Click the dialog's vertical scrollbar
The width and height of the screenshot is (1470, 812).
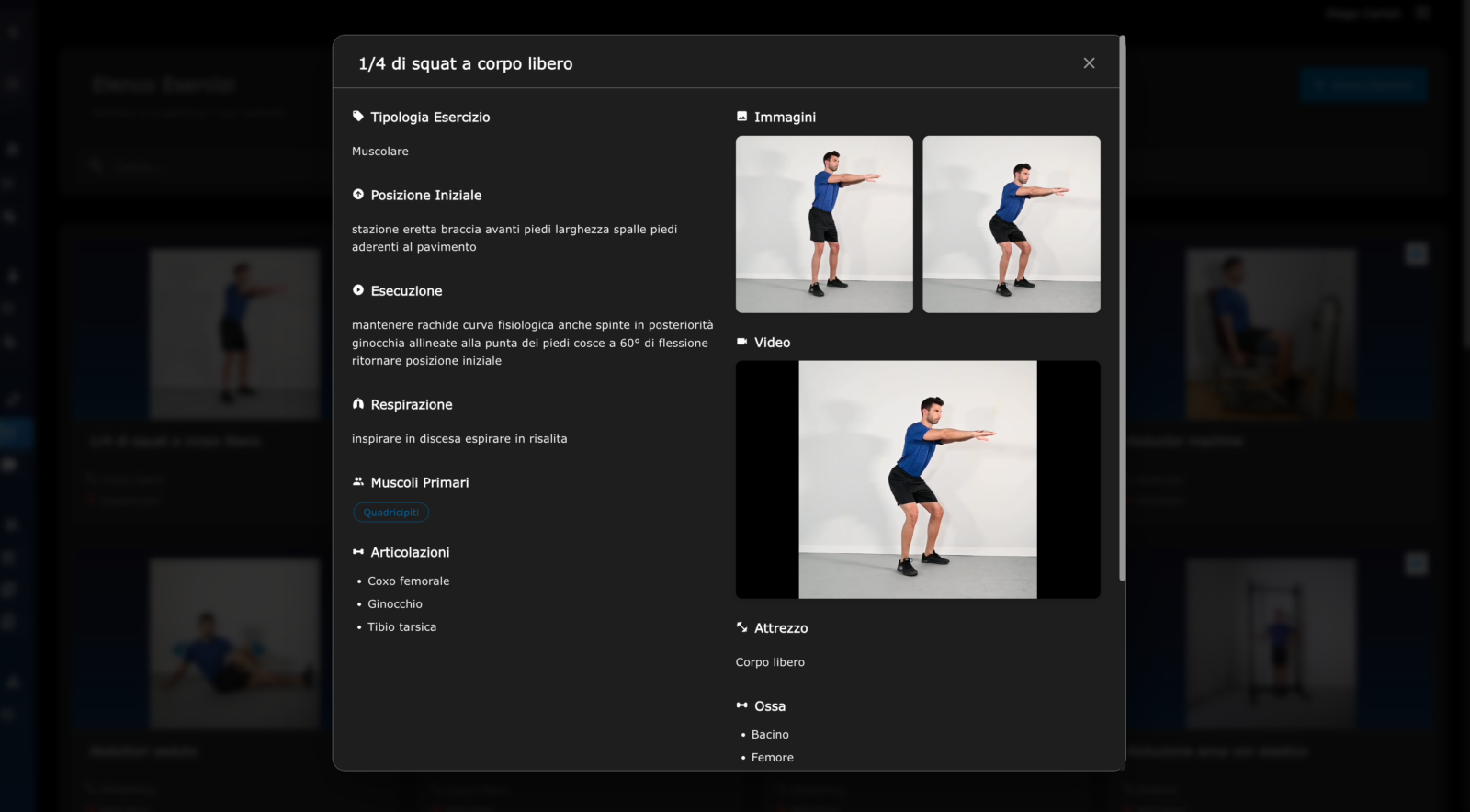coord(1122,308)
